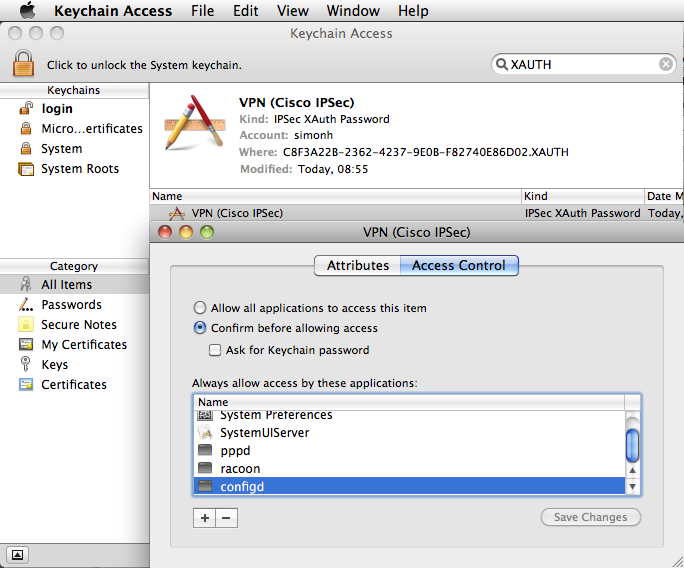The height and width of the screenshot is (568, 684).
Task: Click the lock icon to unlock System keychain
Action: coord(23,62)
